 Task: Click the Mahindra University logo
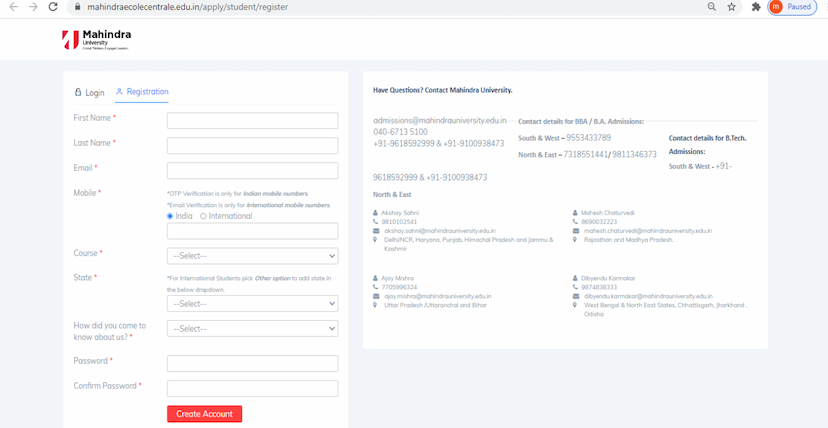[96, 40]
